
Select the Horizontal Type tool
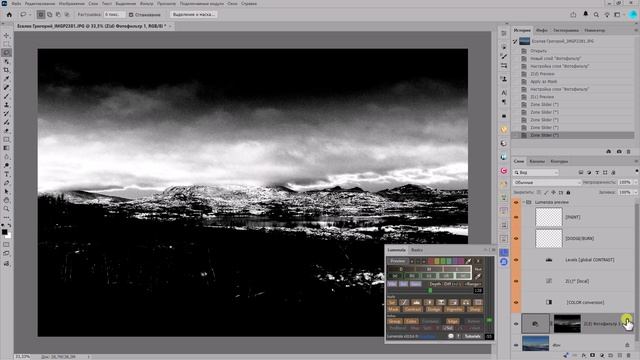(6, 174)
